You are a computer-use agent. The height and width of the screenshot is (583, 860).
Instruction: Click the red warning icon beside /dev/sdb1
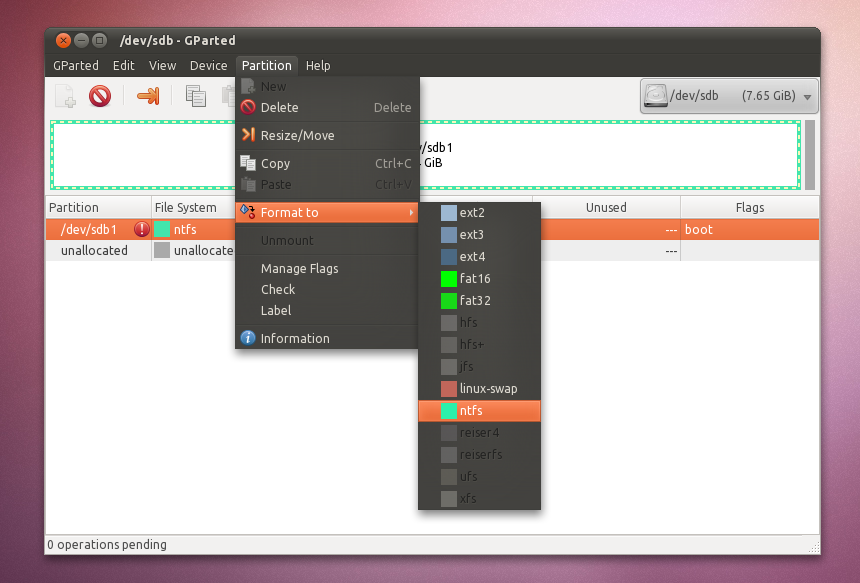142,229
